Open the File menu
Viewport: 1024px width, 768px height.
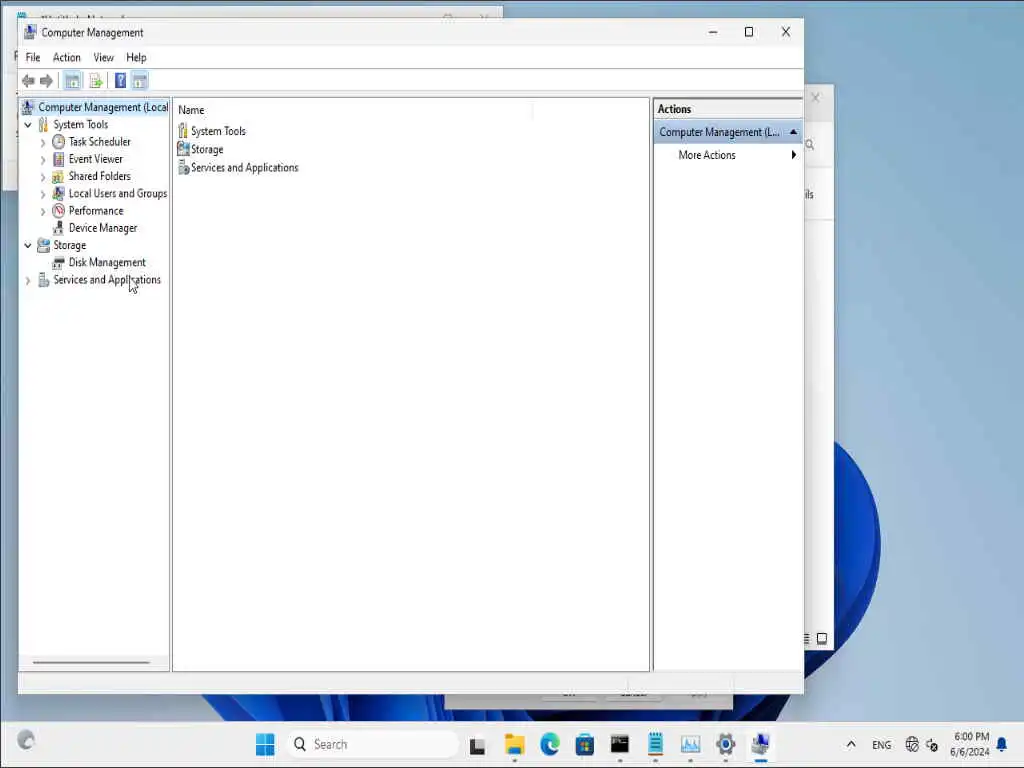click(33, 57)
